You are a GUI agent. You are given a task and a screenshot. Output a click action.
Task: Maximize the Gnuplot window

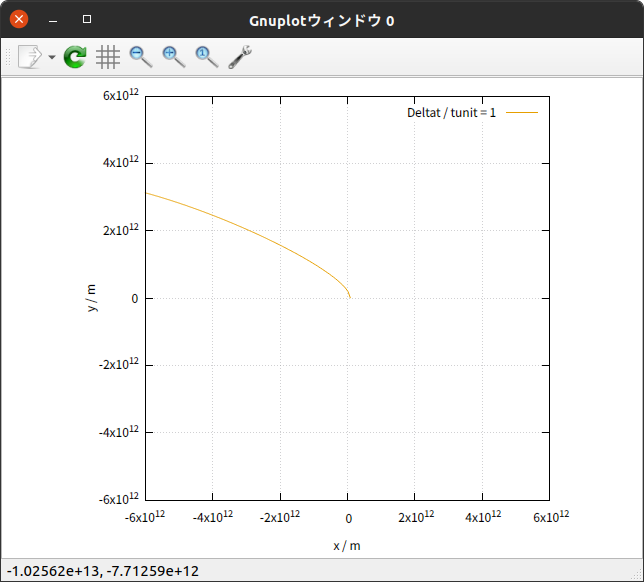(87, 19)
